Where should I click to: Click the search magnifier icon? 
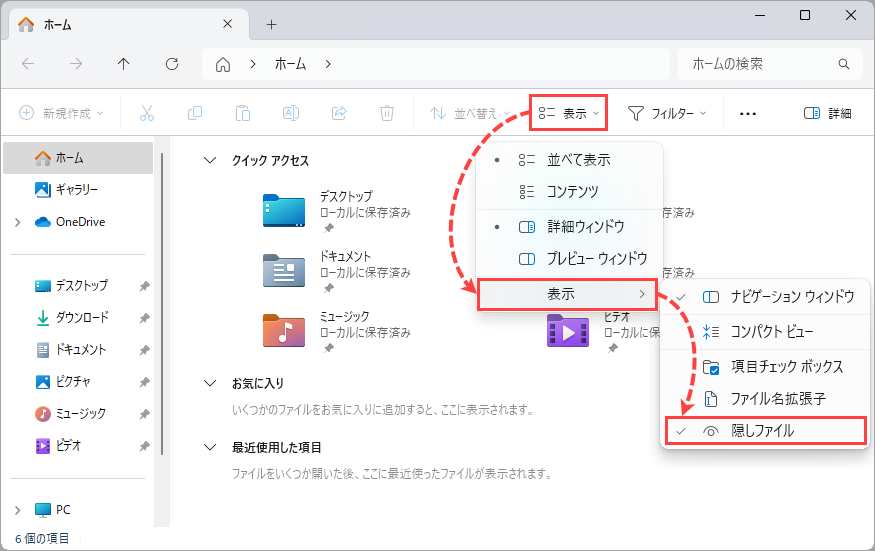844,64
